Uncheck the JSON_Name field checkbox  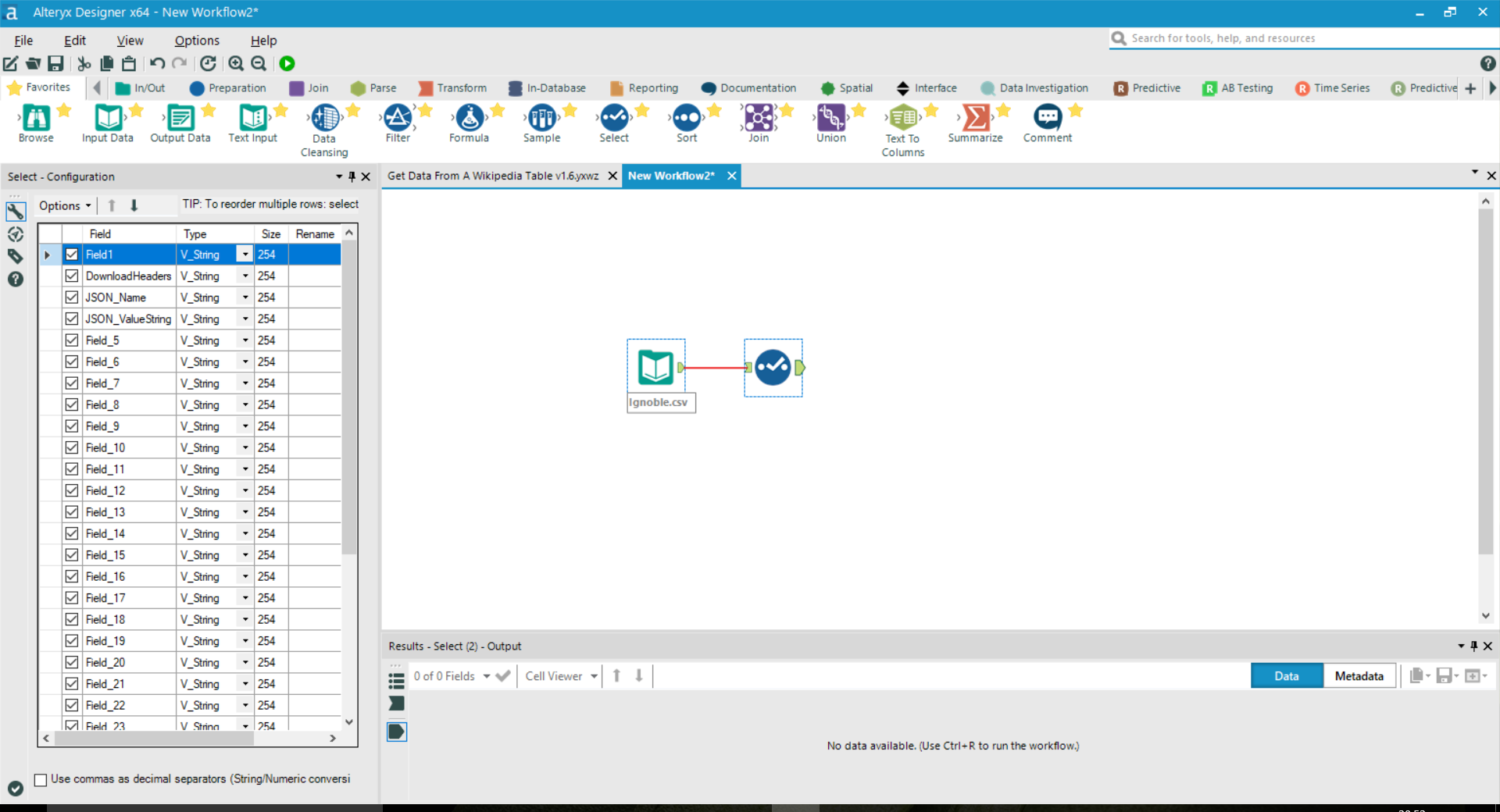click(x=72, y=297)
